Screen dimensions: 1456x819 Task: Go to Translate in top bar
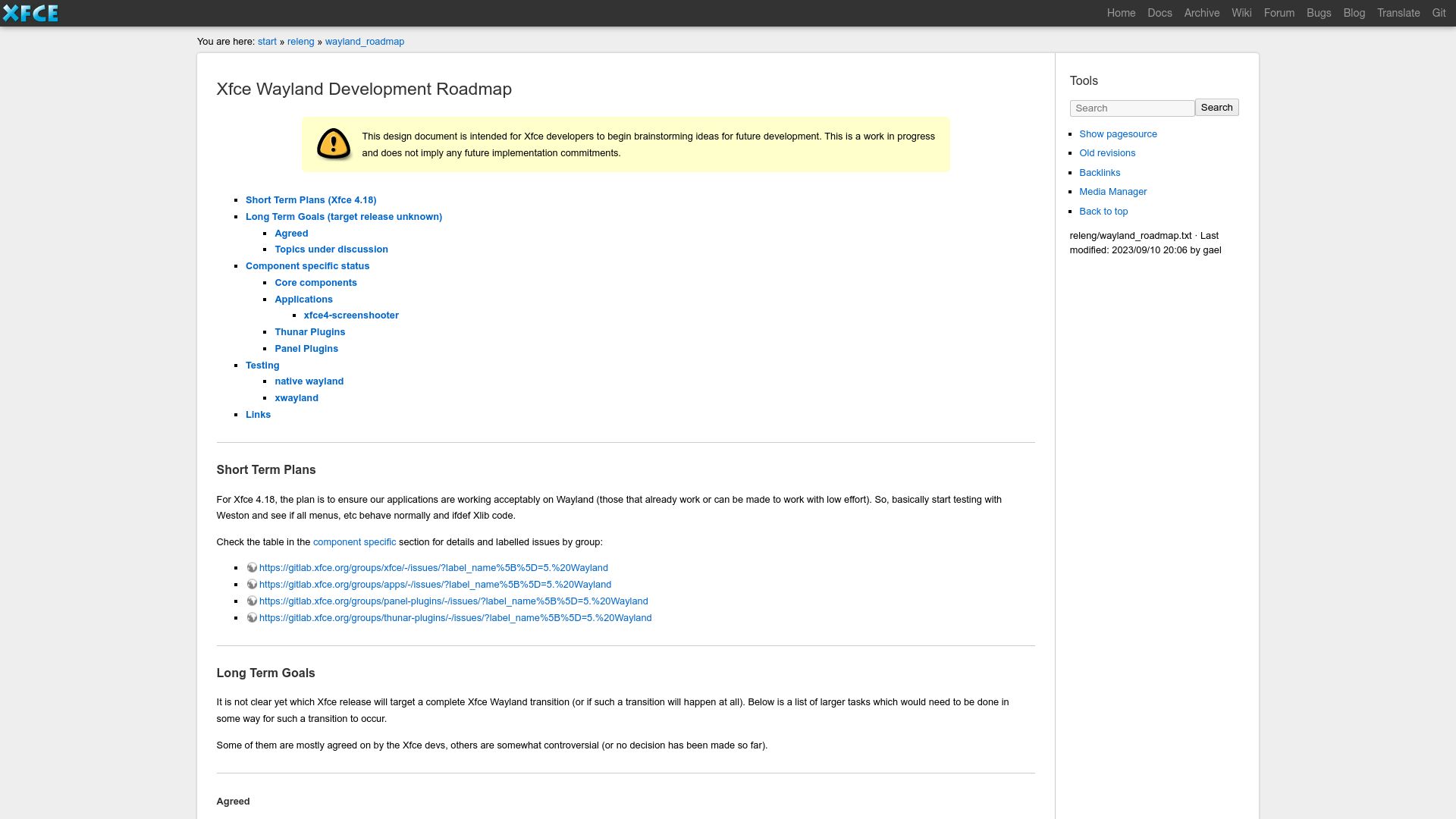coord(1398,13)
